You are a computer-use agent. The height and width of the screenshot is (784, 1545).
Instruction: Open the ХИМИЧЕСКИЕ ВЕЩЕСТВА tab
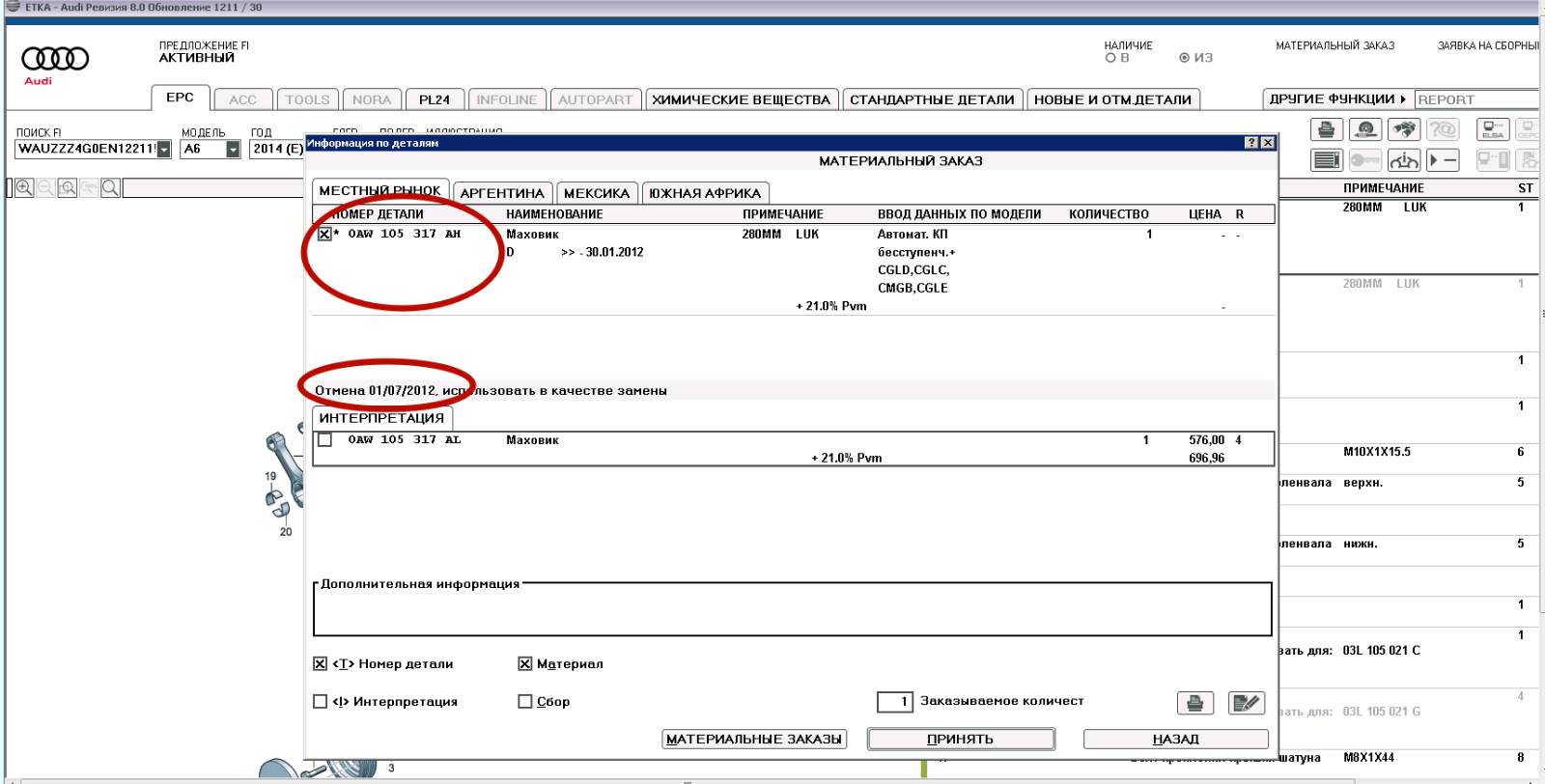(x=741, y=99)
